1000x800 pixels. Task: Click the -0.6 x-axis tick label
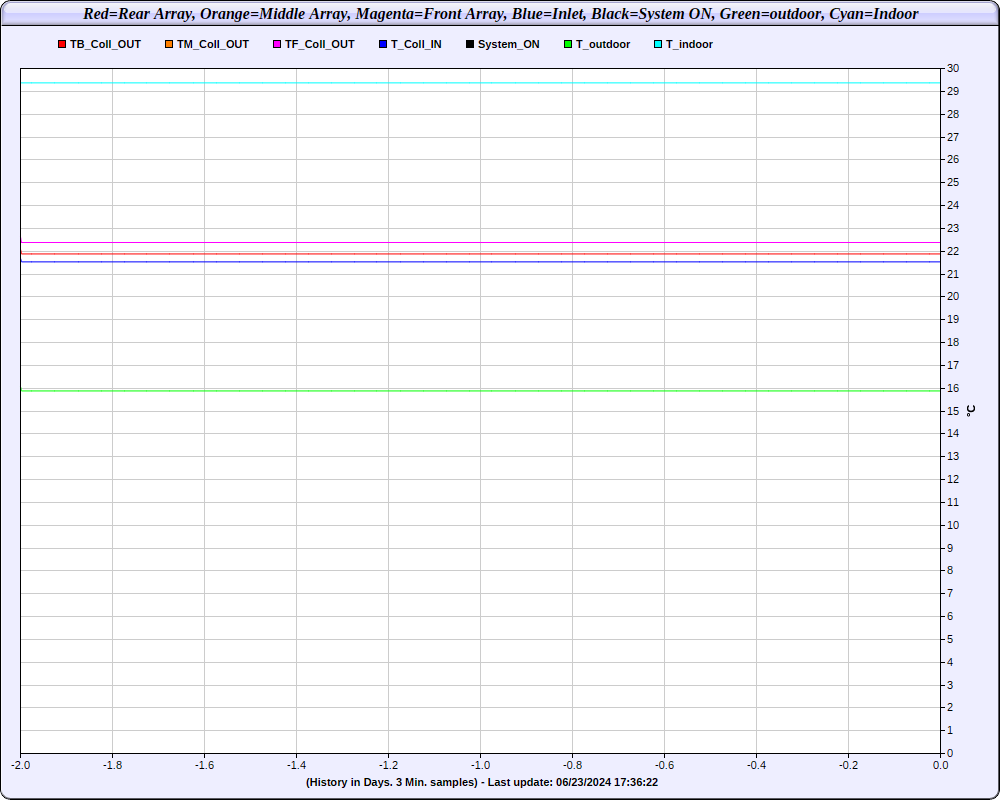664,765
